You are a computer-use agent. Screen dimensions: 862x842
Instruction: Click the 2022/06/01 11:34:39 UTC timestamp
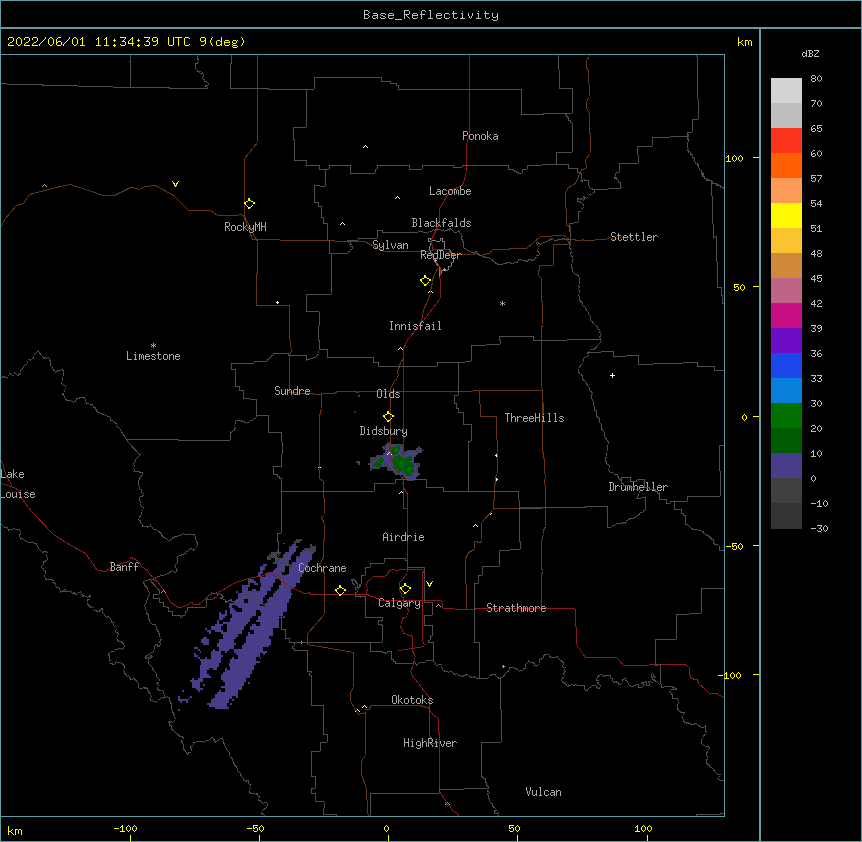pos(98,42)
